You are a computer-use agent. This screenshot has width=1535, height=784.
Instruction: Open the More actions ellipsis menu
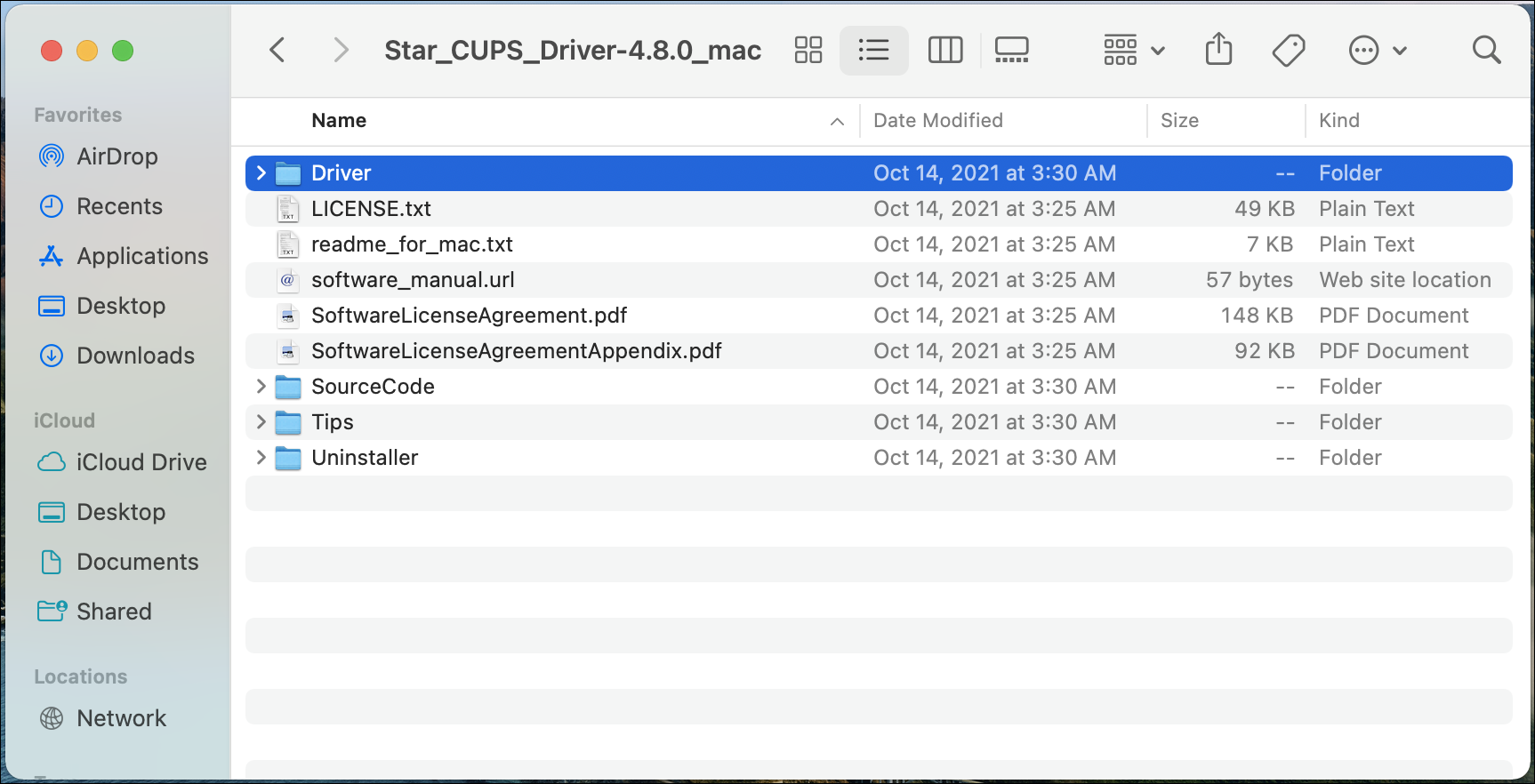(1378, 50)
